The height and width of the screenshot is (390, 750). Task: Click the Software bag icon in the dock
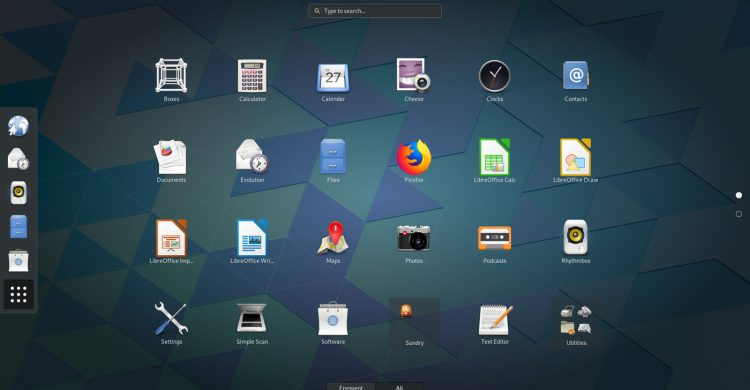19,260
